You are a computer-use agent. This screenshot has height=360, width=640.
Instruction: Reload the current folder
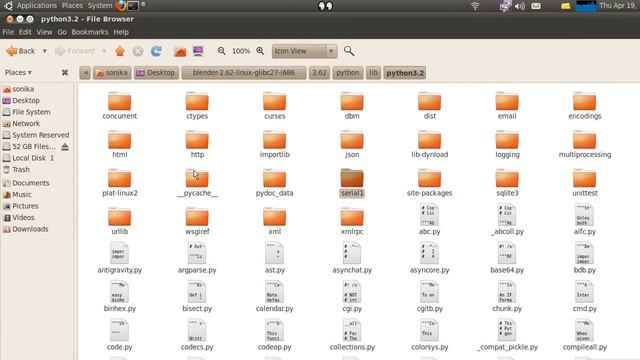(156, 51)
